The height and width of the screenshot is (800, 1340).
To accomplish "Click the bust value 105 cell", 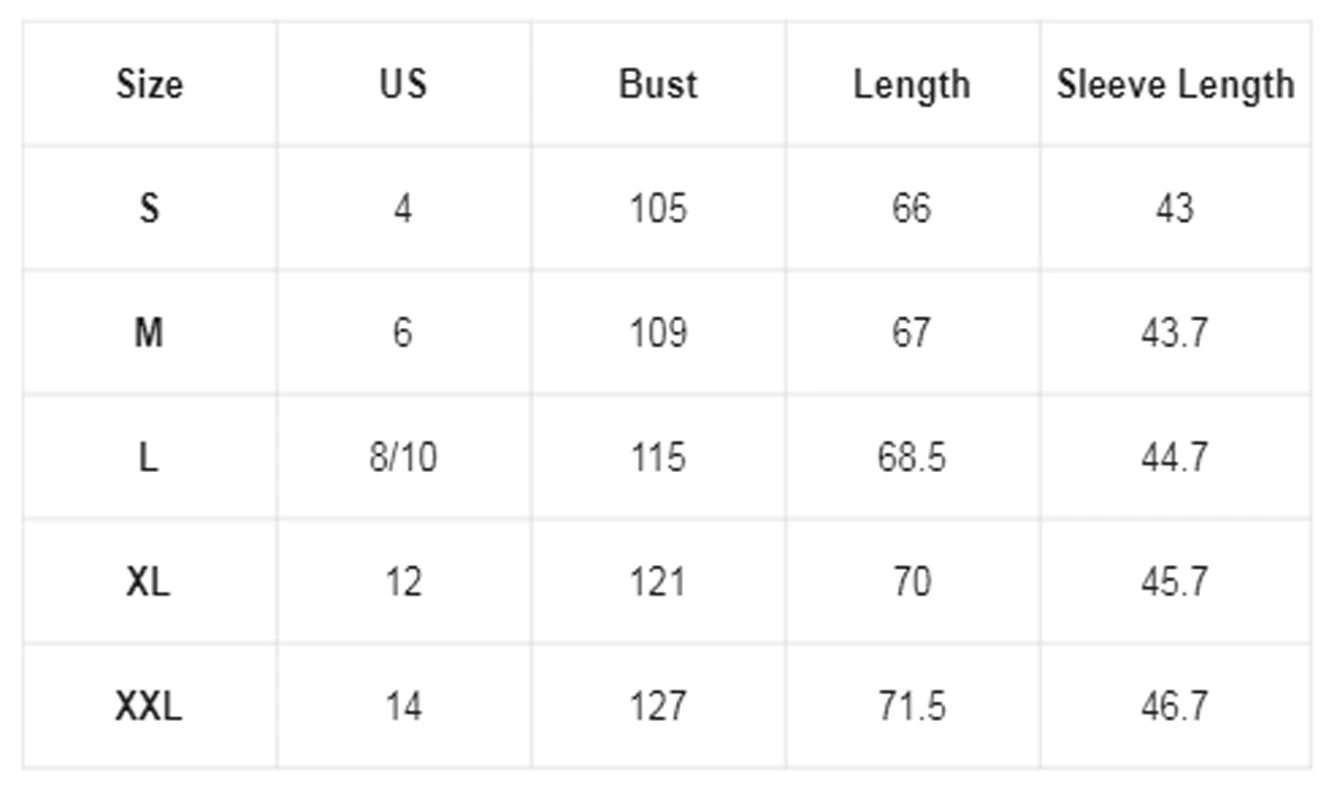I will (x=658, y=208).
